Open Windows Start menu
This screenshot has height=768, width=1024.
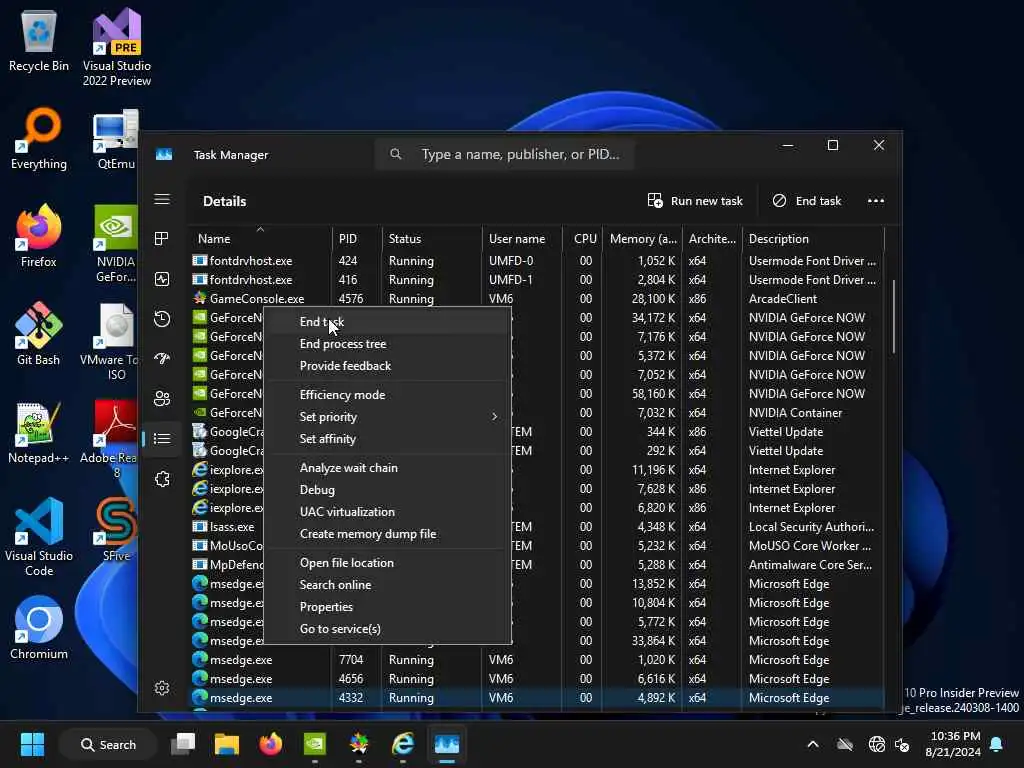[x=32, y=744]
